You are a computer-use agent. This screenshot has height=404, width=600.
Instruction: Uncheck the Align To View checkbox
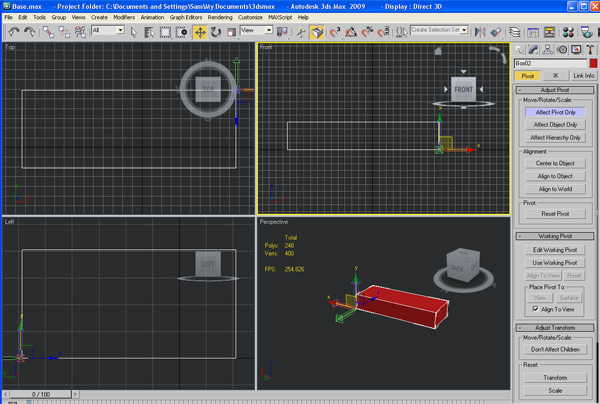coord(536,309)
